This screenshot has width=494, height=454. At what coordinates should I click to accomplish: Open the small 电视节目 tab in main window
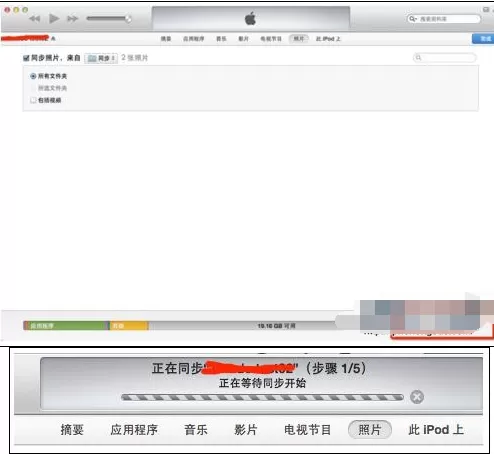(x=271, y=39)
